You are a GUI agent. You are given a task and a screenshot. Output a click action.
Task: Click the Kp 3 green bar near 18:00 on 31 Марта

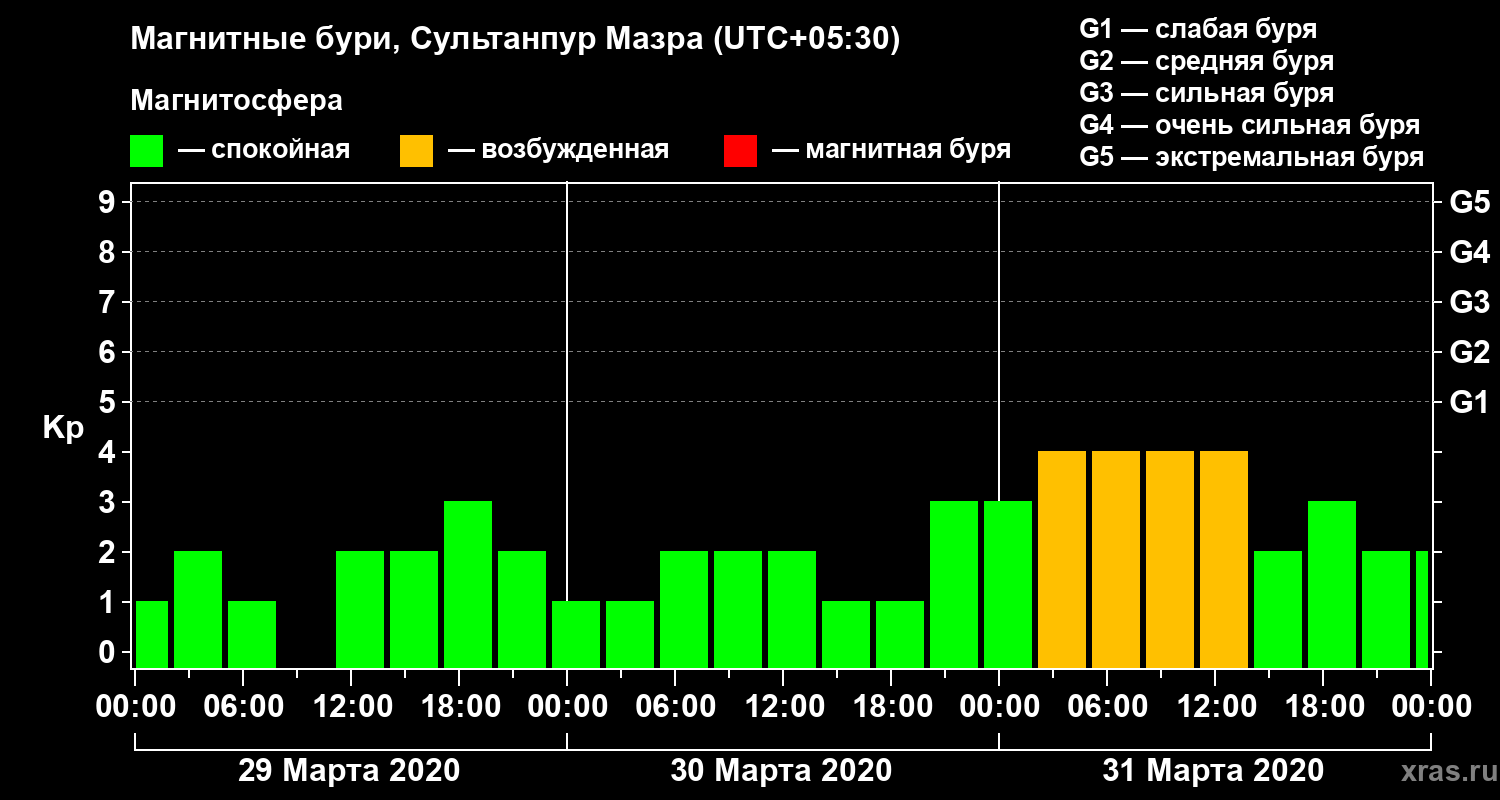point(1332,584)
